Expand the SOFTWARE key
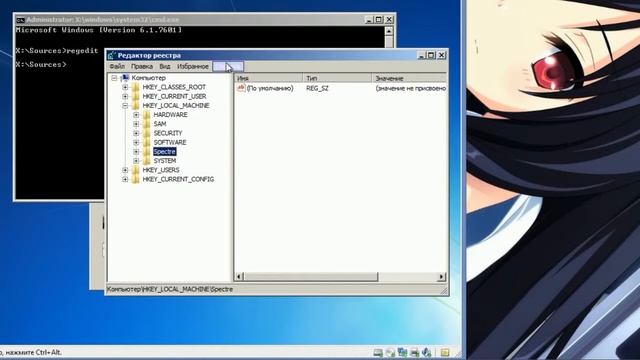Screen dimensions: 640x360 136,142
